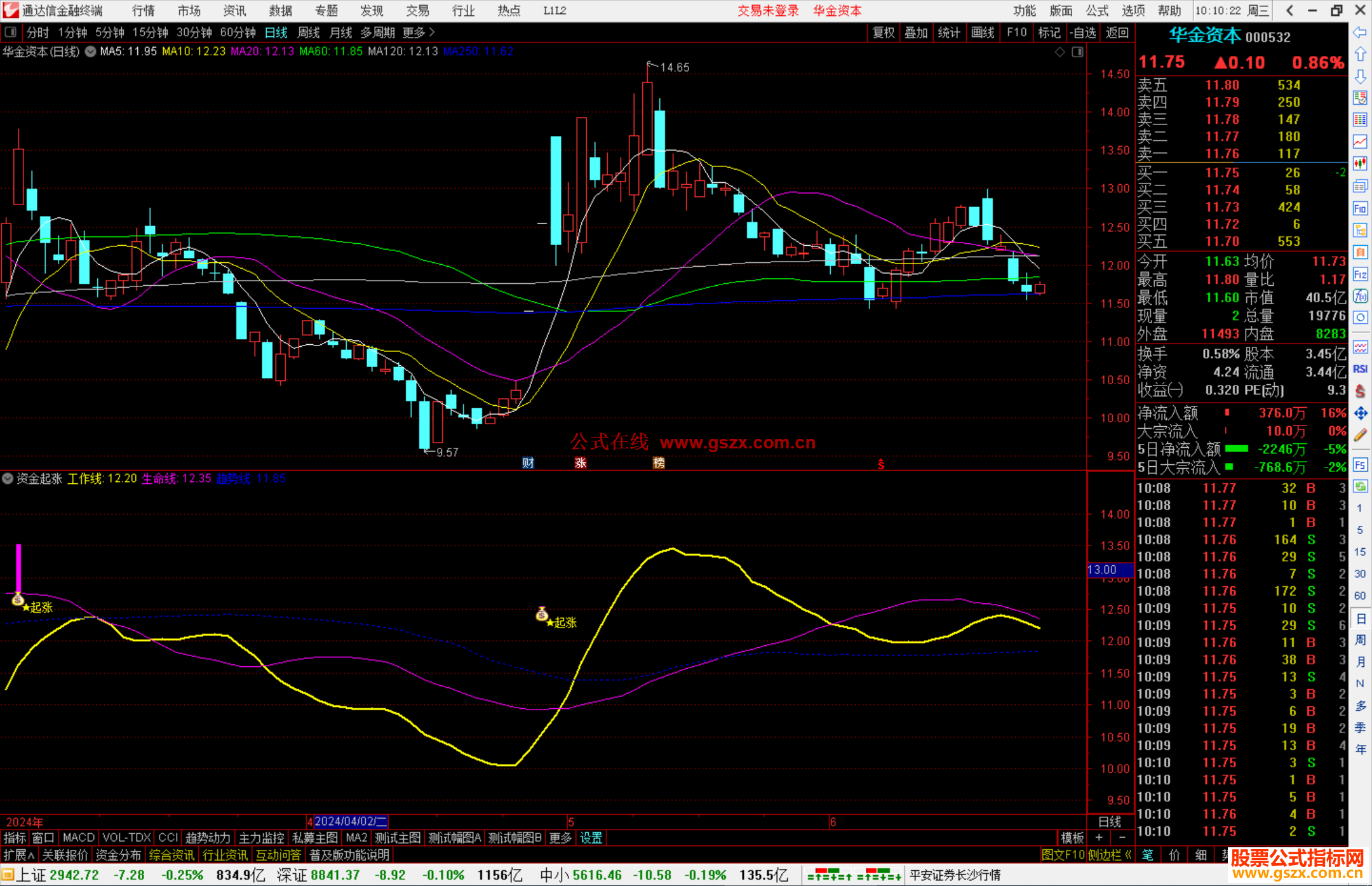
Task: Click the 复权 button
Action: 883,32
